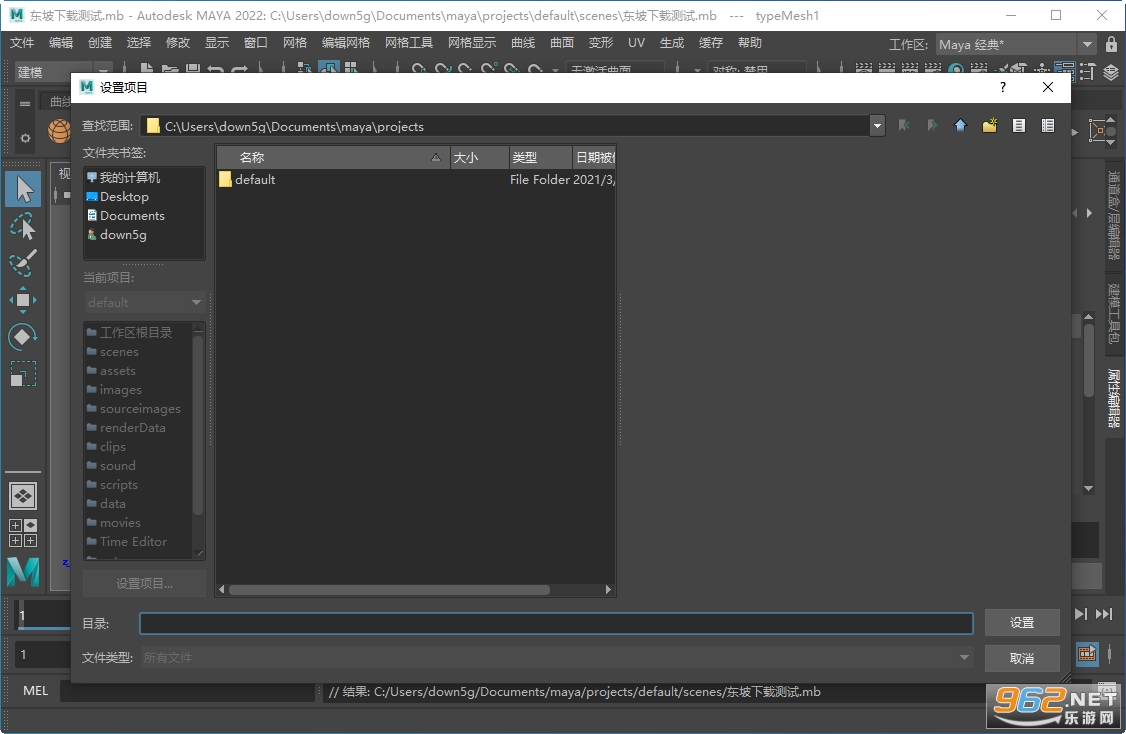1126x734 pixels.
Task: Click the 取消 button
Action: click(1022, 658)
